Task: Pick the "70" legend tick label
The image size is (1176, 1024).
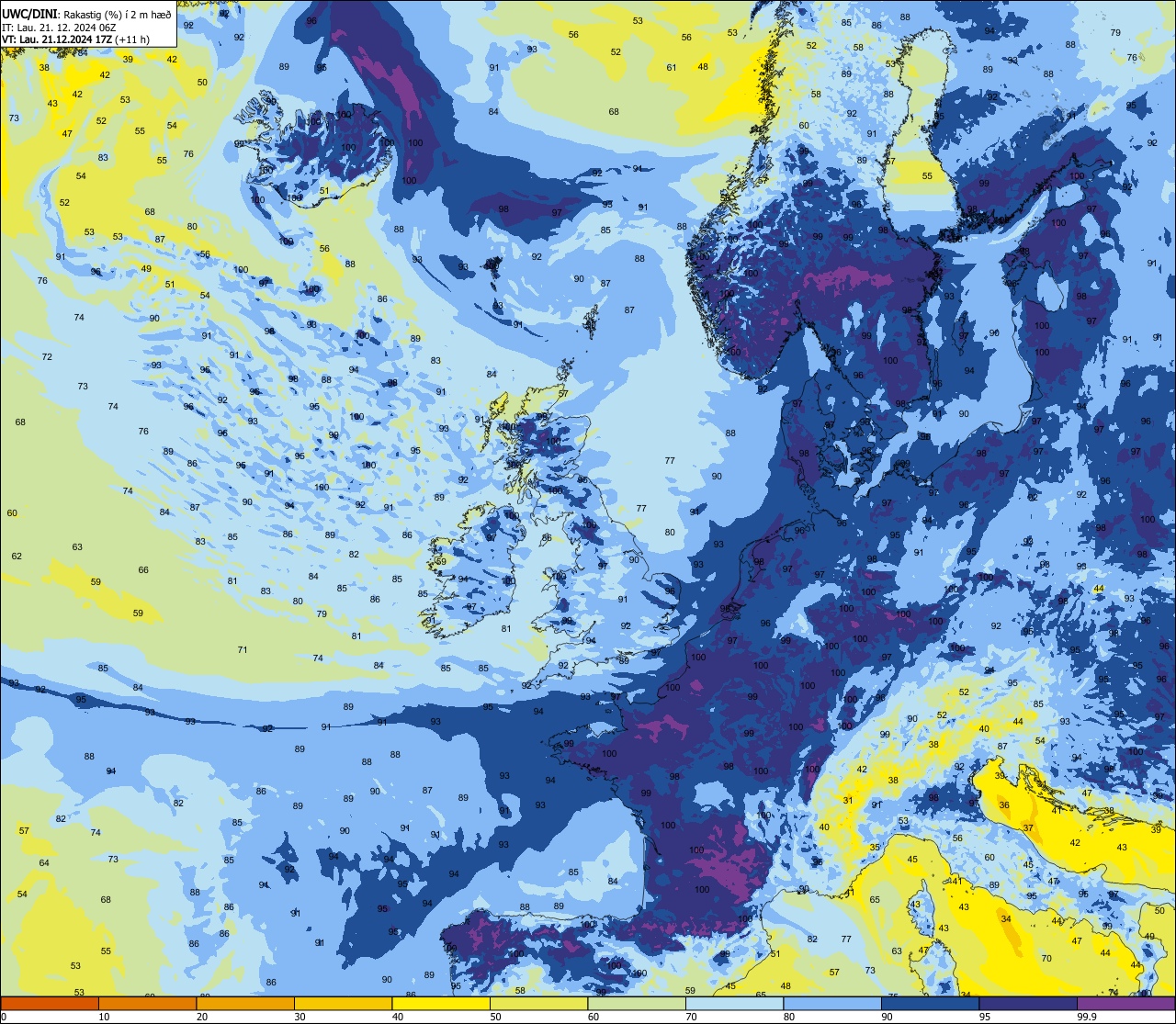Action: click(691, 1016)
